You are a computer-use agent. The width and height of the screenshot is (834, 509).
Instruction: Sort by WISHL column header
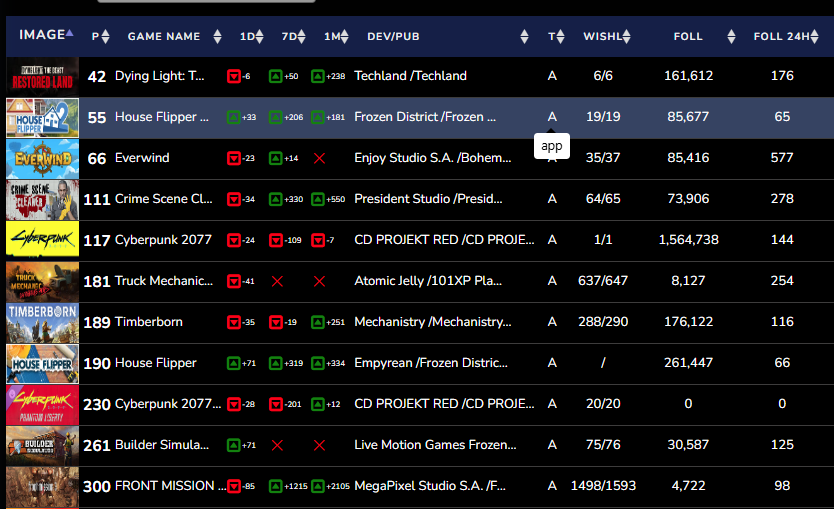607,36
